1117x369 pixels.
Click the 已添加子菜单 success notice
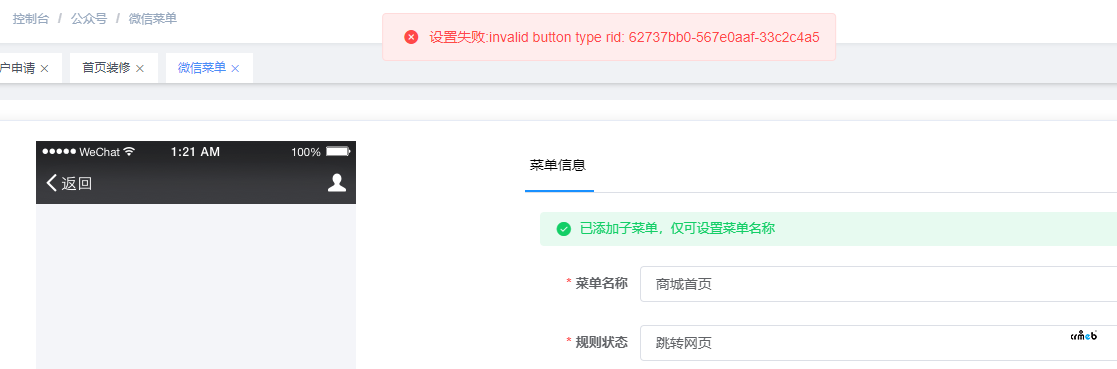[x=677, y=229]
